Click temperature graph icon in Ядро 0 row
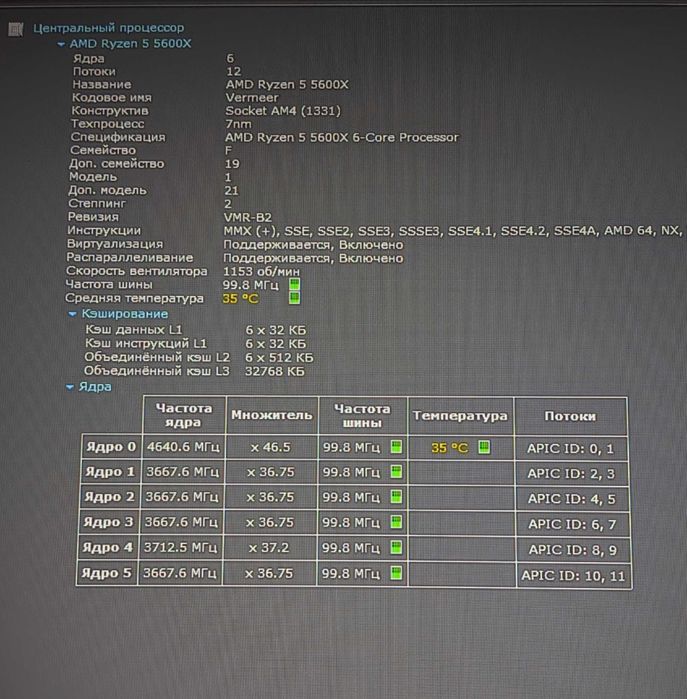Screen dimensions: 687x699 (x=484, y=447)
